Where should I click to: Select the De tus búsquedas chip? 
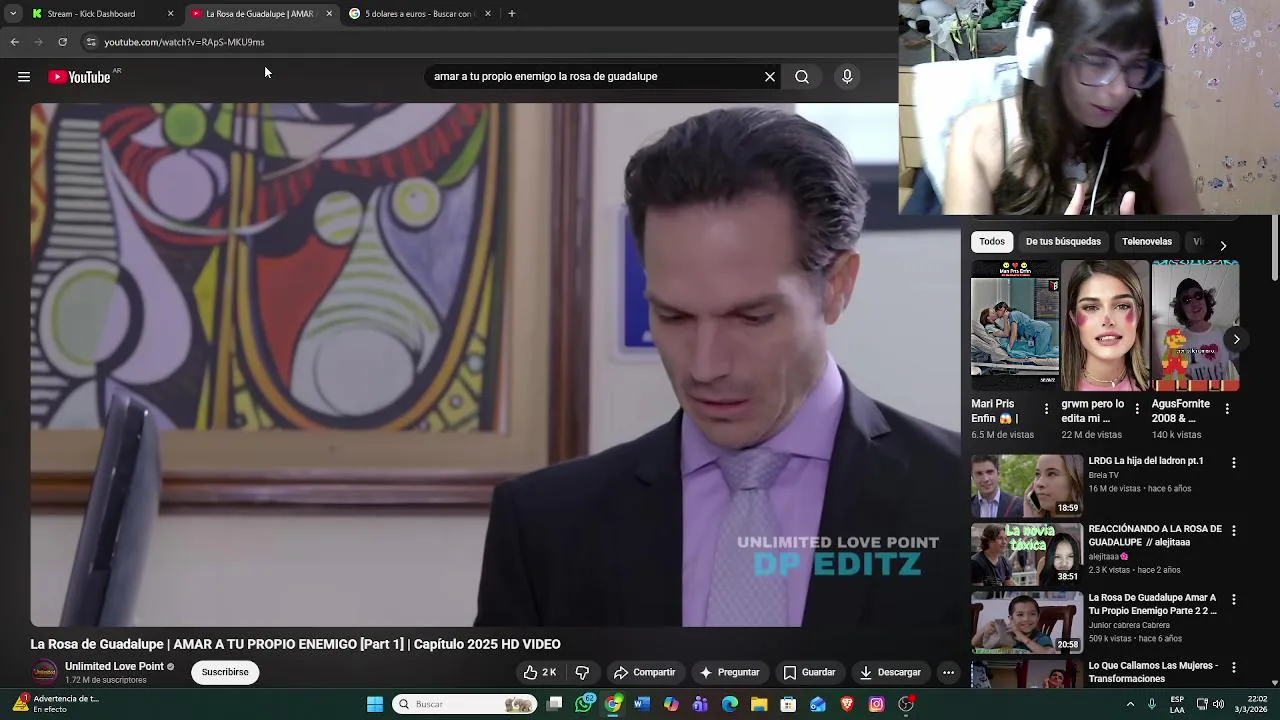coord(1063,241)
